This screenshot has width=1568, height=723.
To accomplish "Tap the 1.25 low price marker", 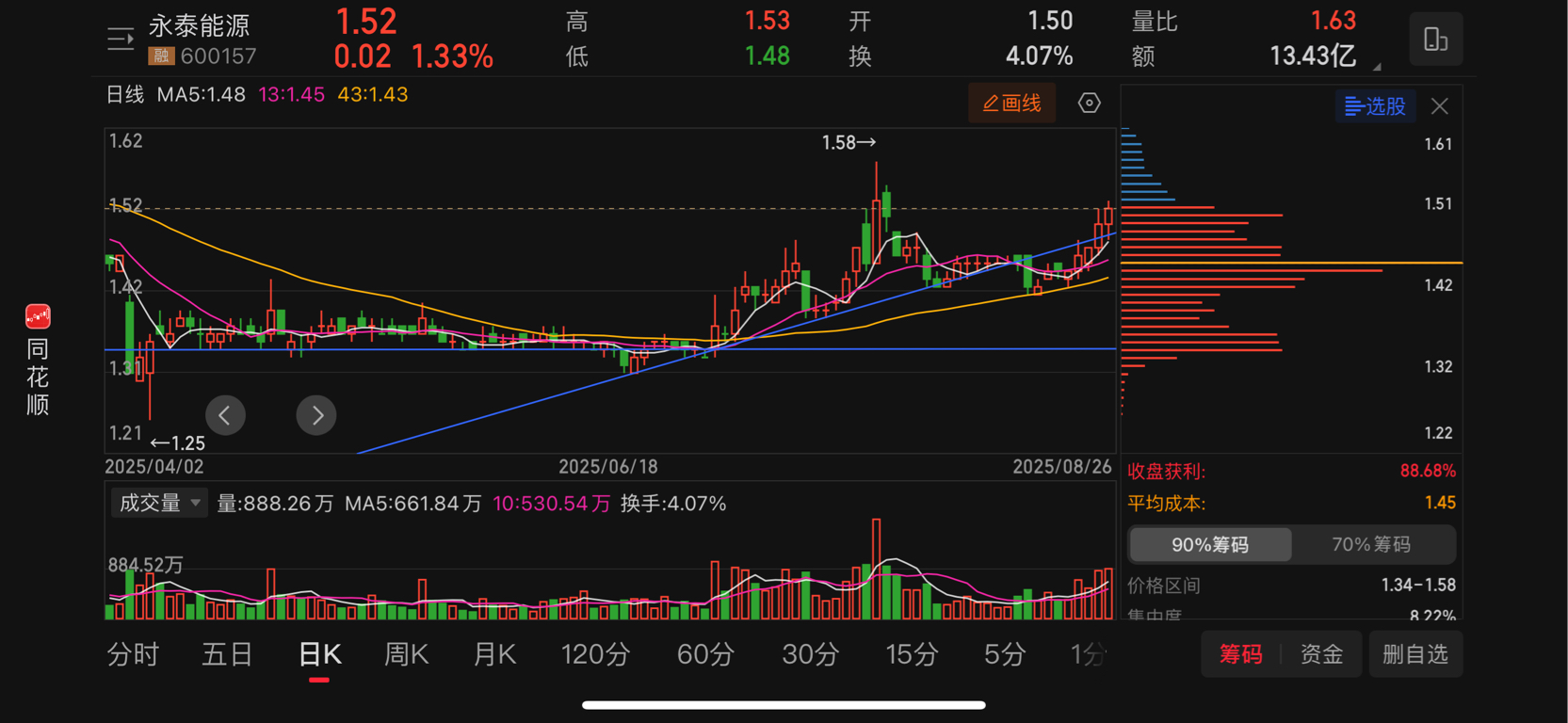I will click(x=178, y=442).
